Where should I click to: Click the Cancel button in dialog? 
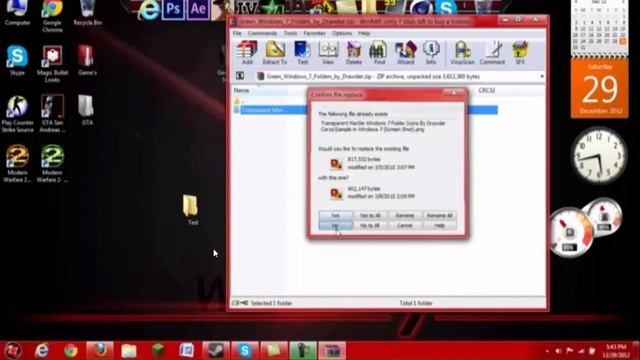tap(404, 225)
